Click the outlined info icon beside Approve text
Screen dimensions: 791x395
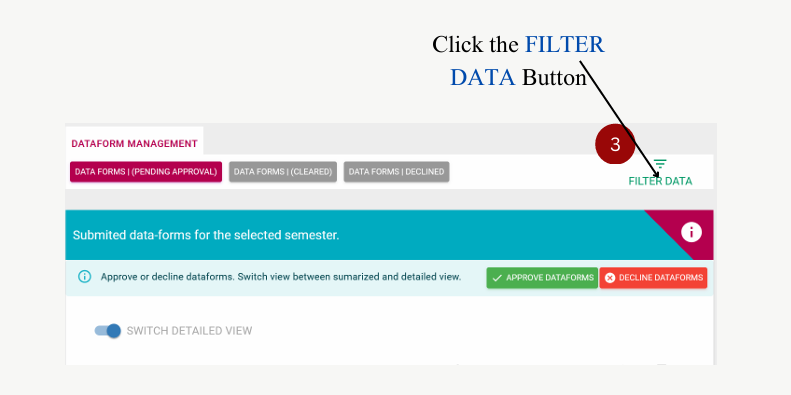(x=85, y=276)
